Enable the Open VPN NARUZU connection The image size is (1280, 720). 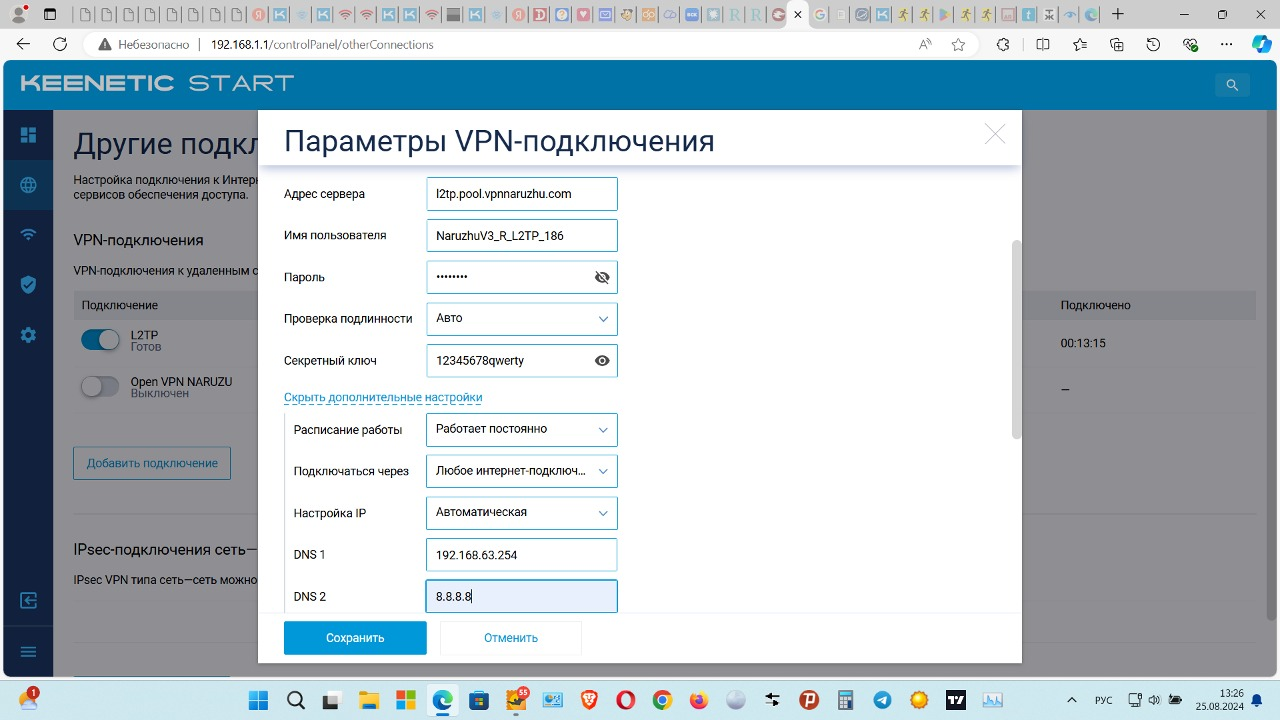(100, 388)
